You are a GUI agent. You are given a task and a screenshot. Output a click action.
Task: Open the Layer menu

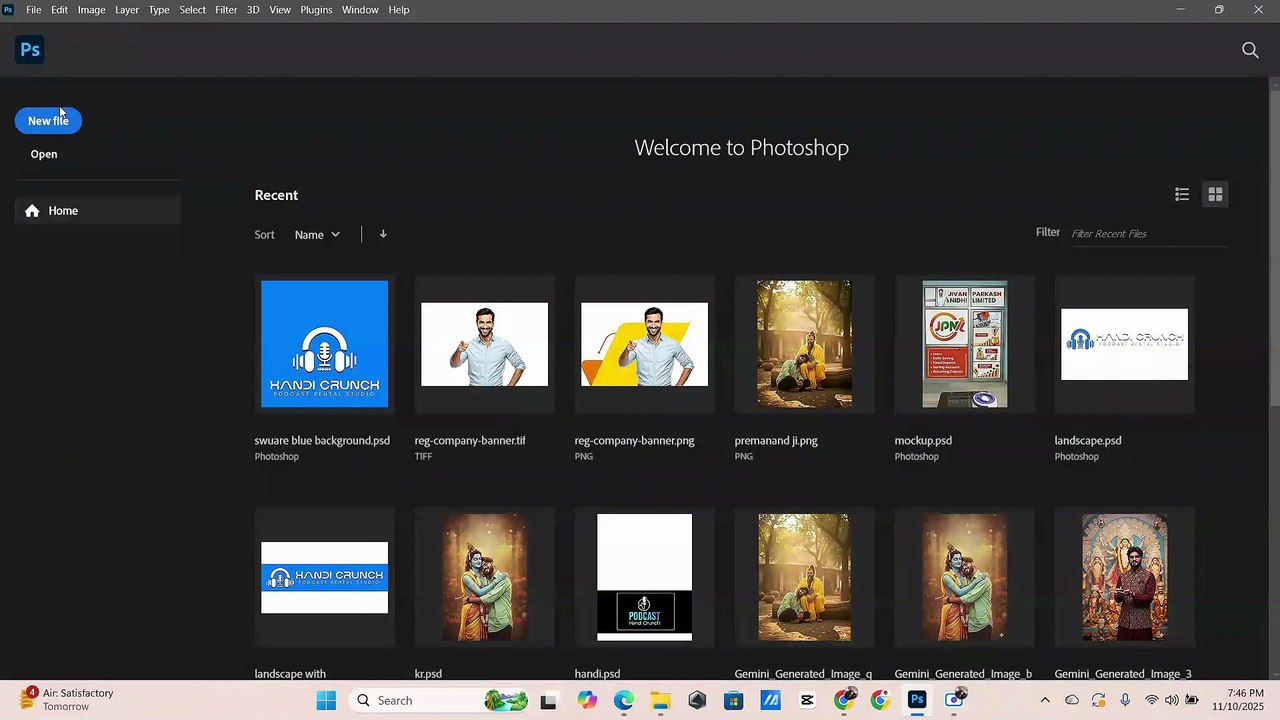pos(127,9)
